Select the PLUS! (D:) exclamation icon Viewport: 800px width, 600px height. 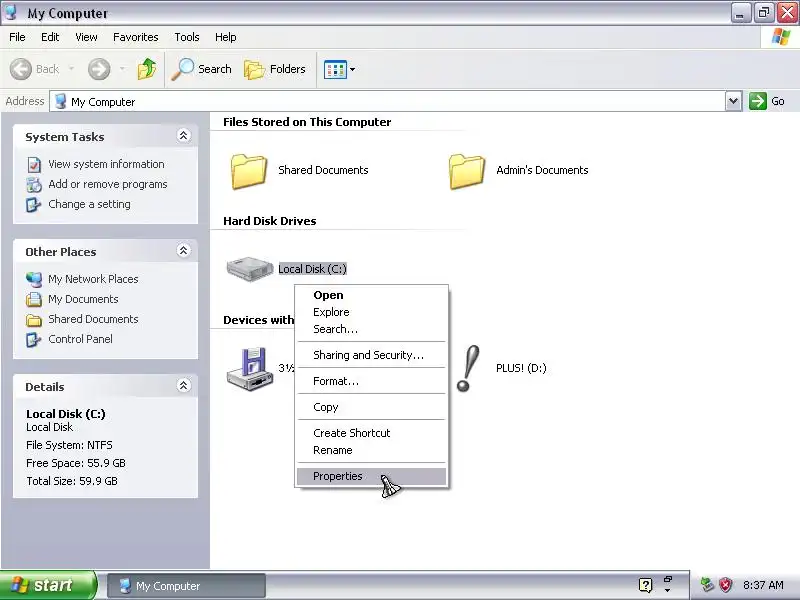click(x=468, y=368)
